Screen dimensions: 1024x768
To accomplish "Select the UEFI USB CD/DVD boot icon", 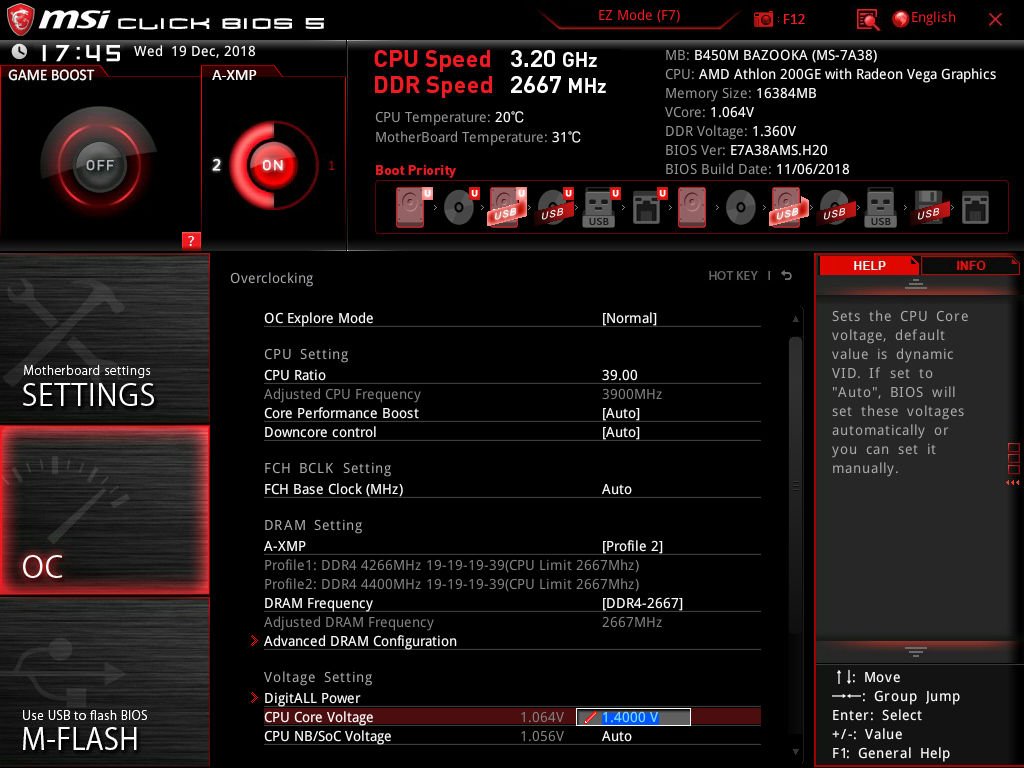I will (554, 207).
